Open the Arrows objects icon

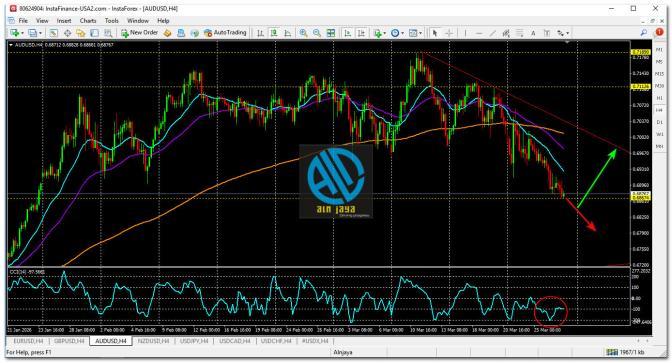click(x=561, y=33)
